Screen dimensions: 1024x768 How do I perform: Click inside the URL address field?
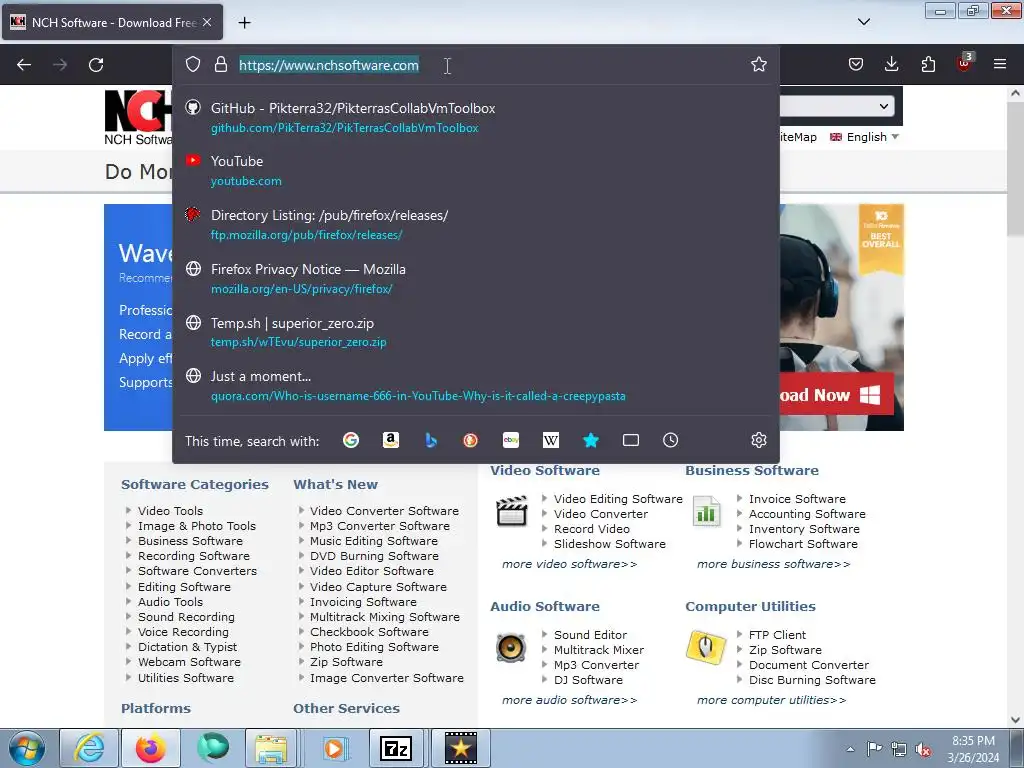point(490,65)
